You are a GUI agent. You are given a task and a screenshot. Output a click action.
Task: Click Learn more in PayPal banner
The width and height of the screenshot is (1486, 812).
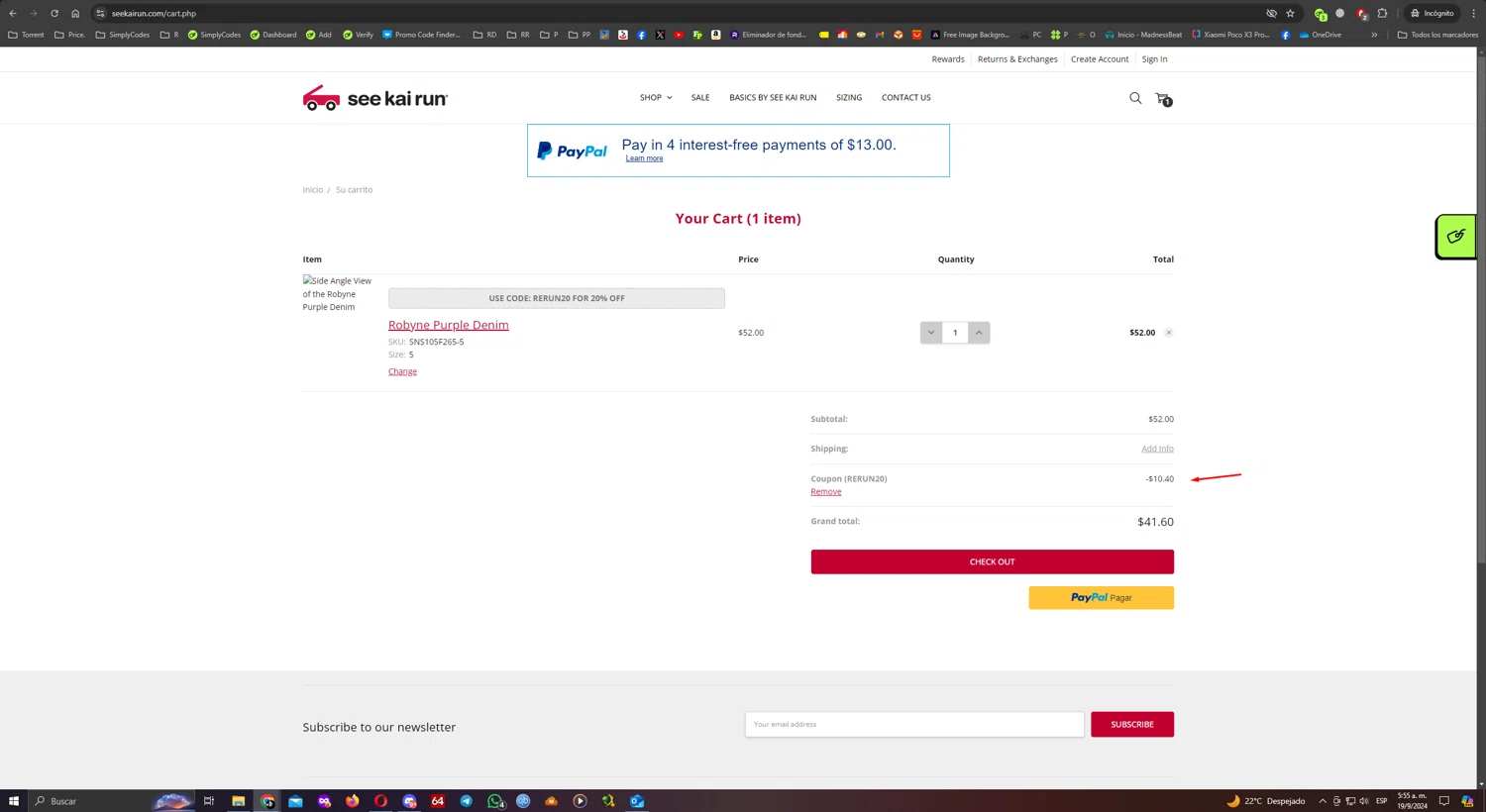tap(644, 158)
